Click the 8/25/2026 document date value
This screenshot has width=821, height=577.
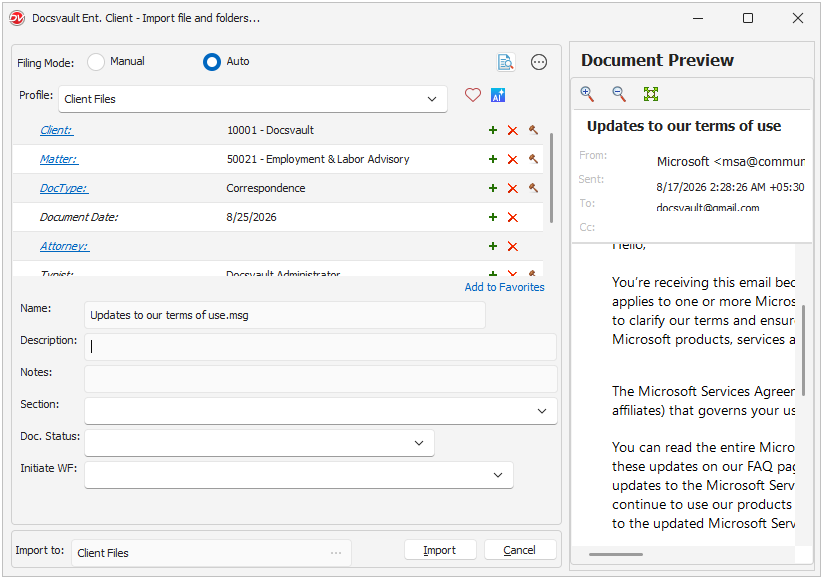pos(251,217)
